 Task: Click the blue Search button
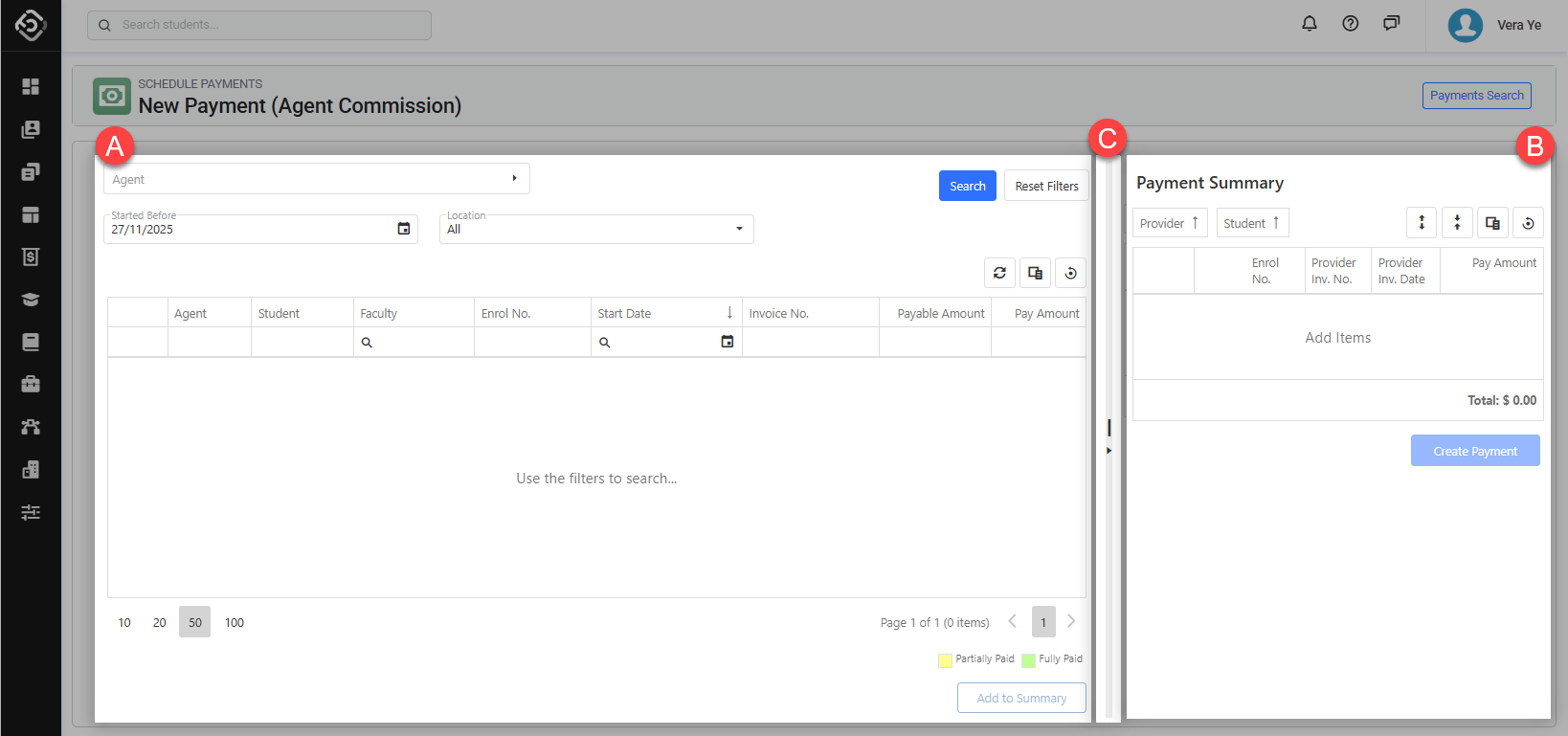click(x=967, y=186)
